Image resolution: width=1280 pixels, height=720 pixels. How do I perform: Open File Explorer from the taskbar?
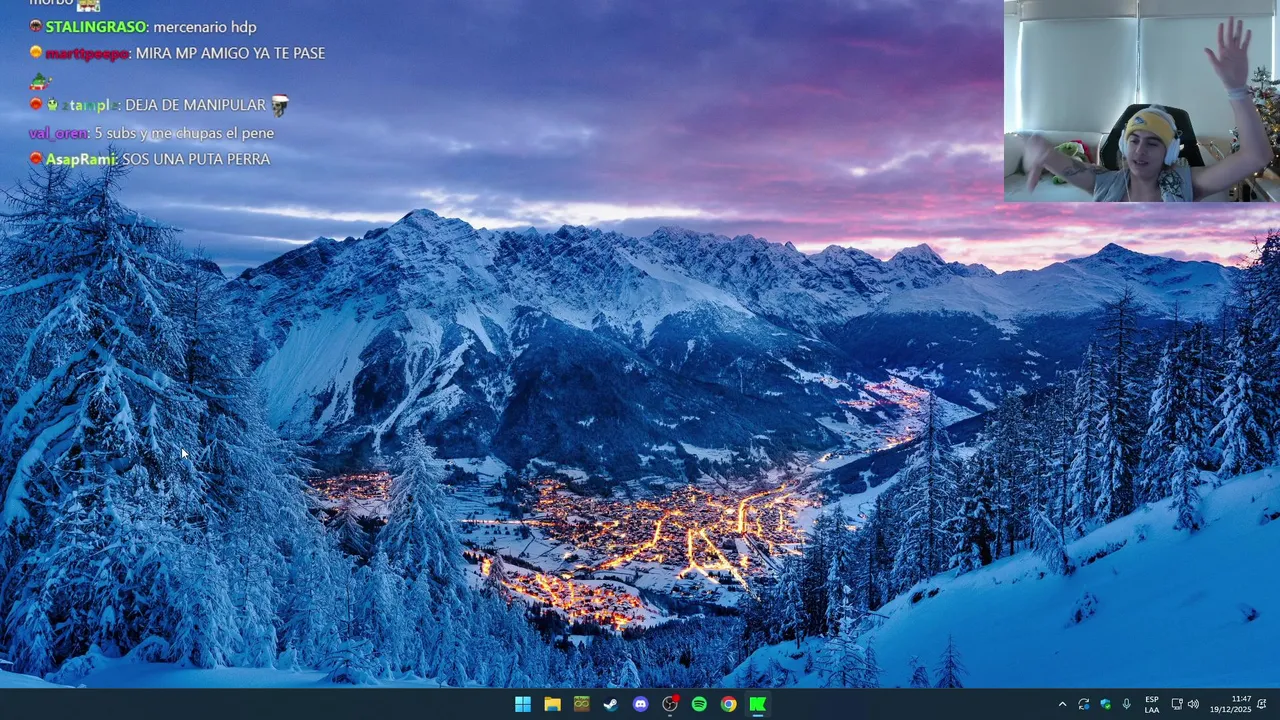pos(552,704)
